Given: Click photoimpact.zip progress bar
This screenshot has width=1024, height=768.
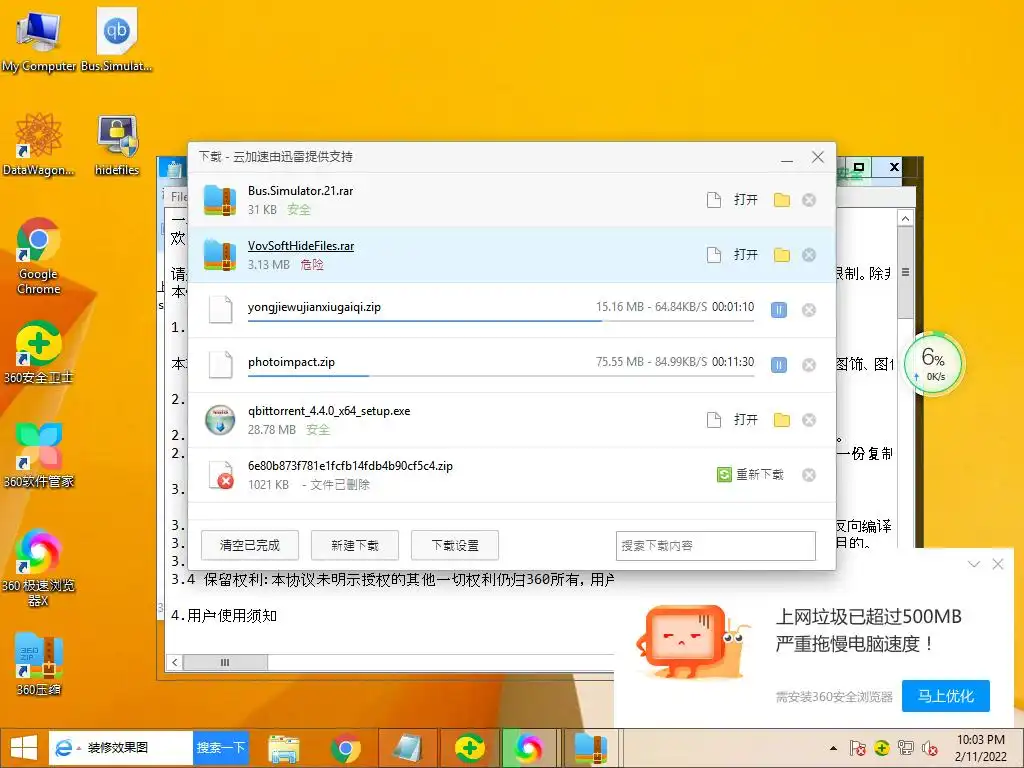Looking at the screenshot, I should point(501,376).
